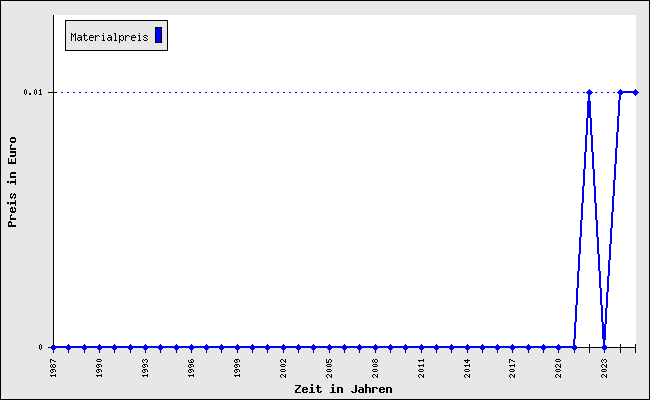Viewport: 650px width, 400px height.
Task: Select the last data point at chart's right edge
Action: 635,92
